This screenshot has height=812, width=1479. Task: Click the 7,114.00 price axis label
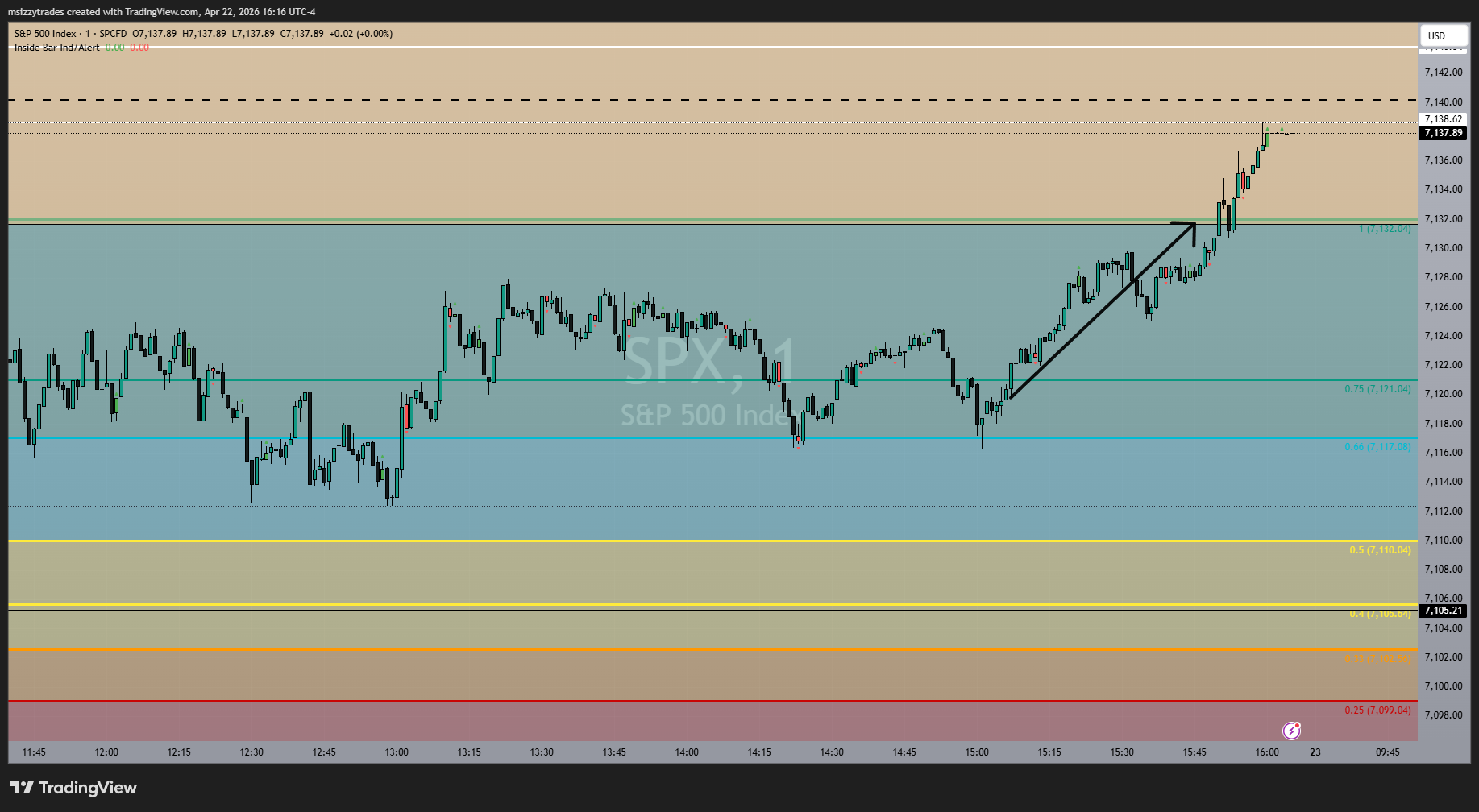point(1444,482)
